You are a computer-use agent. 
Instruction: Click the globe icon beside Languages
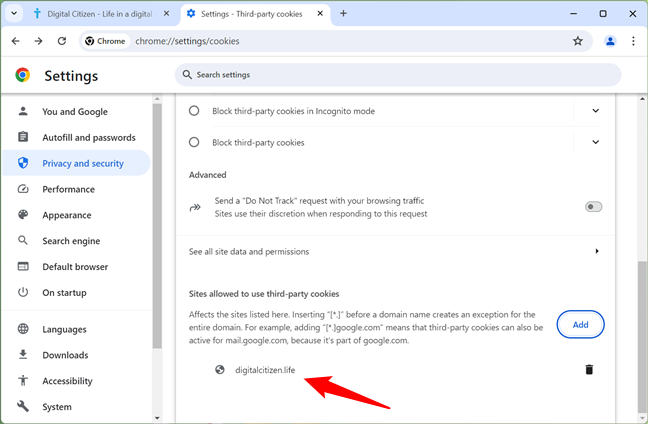[x=23, y=329]
